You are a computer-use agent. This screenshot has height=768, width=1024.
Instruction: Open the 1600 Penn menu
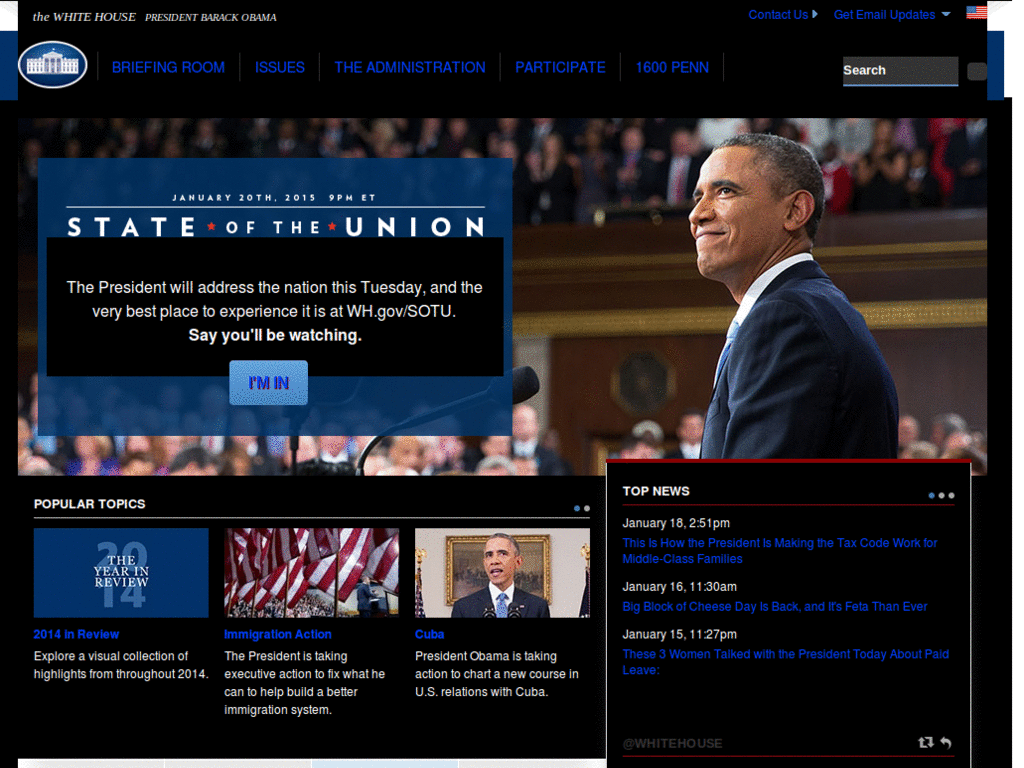(x=672, y=67)
